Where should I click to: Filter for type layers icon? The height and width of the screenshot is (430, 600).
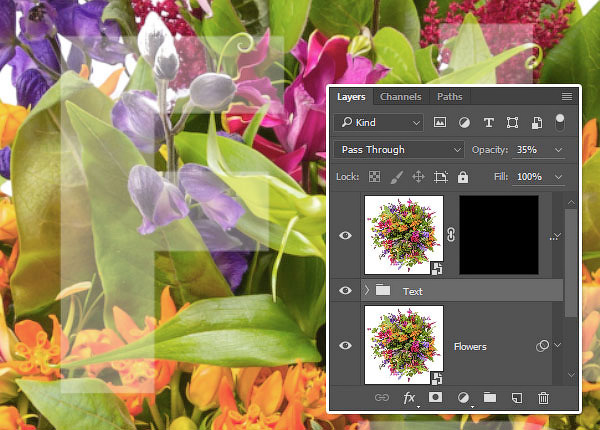(x=488, y=122)
